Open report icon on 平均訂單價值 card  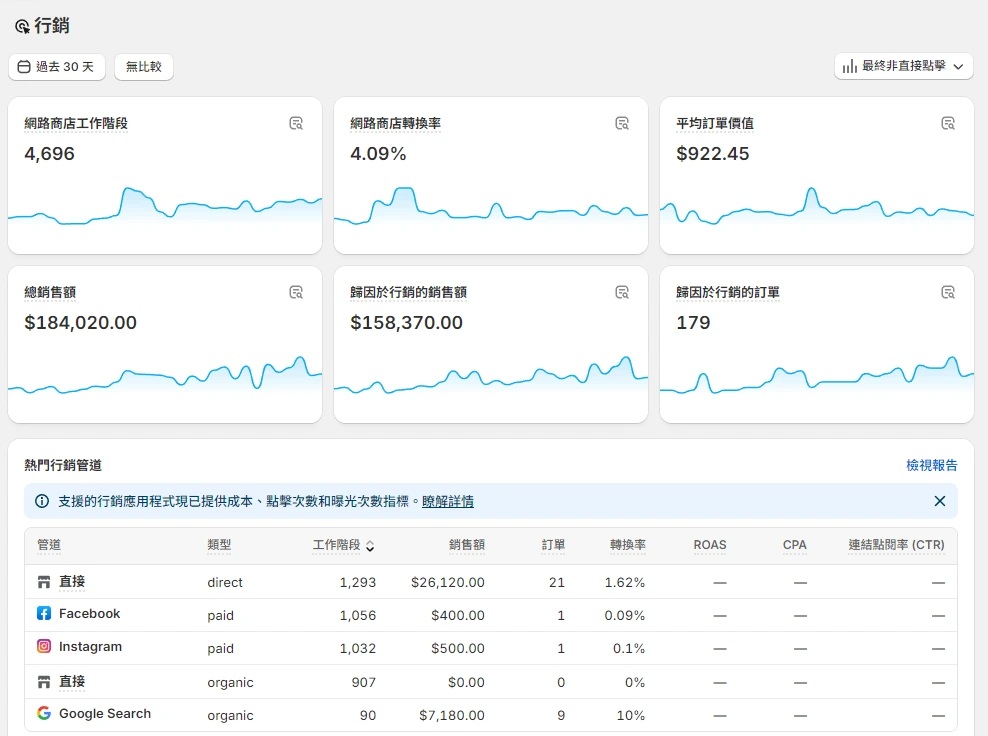[x=948, y=124]
